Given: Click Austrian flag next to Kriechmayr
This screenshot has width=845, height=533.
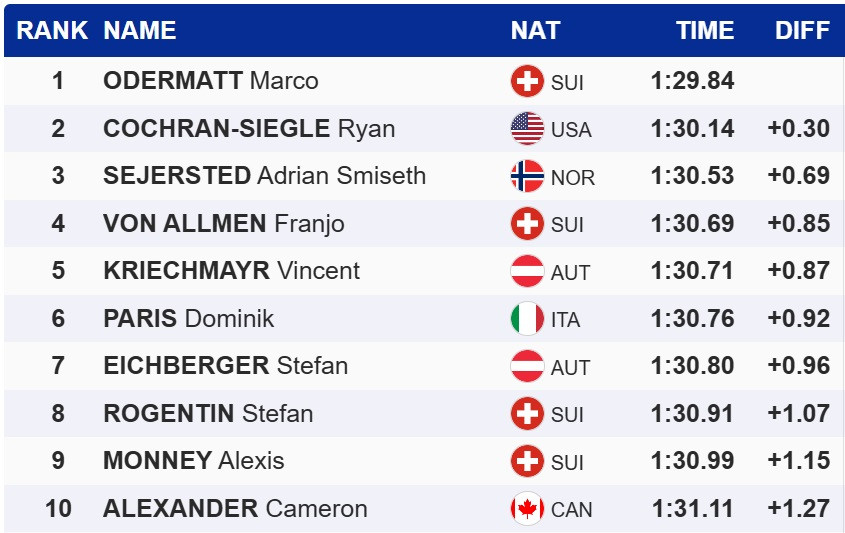Looking at the screenshot, I should click(527, 271).
